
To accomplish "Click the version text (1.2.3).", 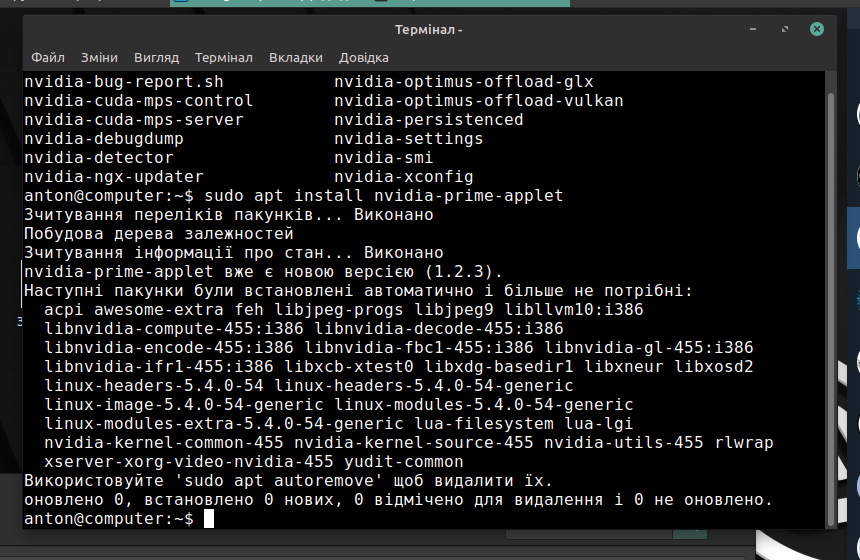I will (463, 272).
